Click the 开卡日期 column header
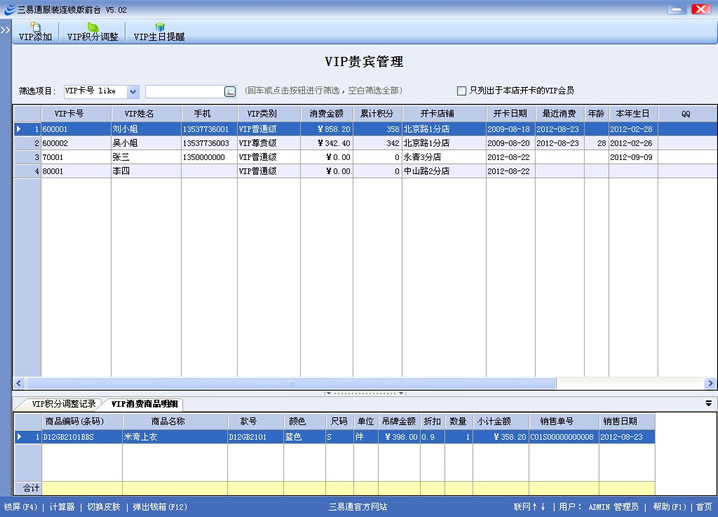 point(510,114)
